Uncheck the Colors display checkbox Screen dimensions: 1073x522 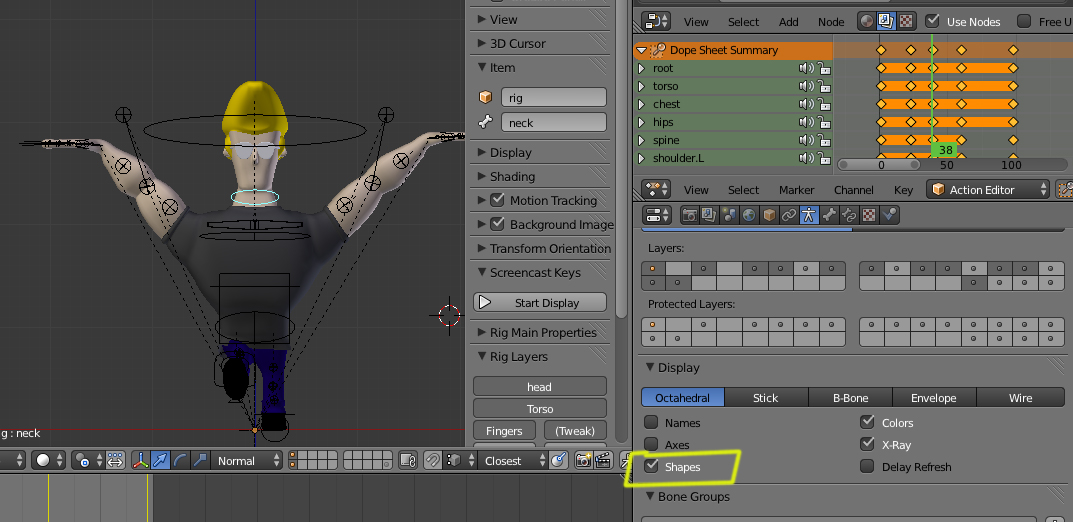point(868,422)
